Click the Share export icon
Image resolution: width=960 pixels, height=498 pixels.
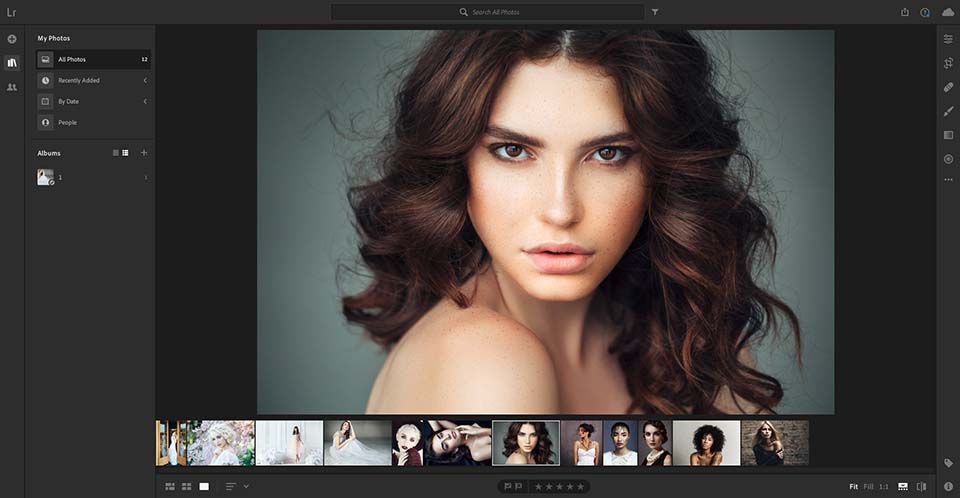point(905,12)
